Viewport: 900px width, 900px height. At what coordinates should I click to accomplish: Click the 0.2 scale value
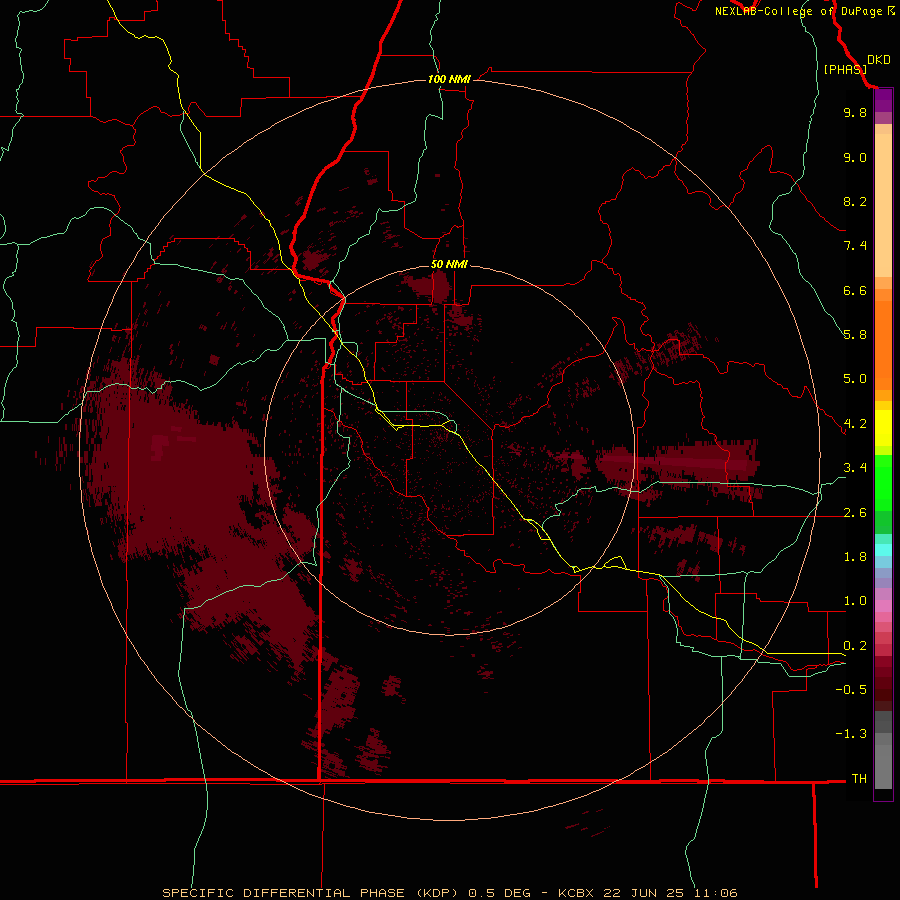click(x=855, y=646)
